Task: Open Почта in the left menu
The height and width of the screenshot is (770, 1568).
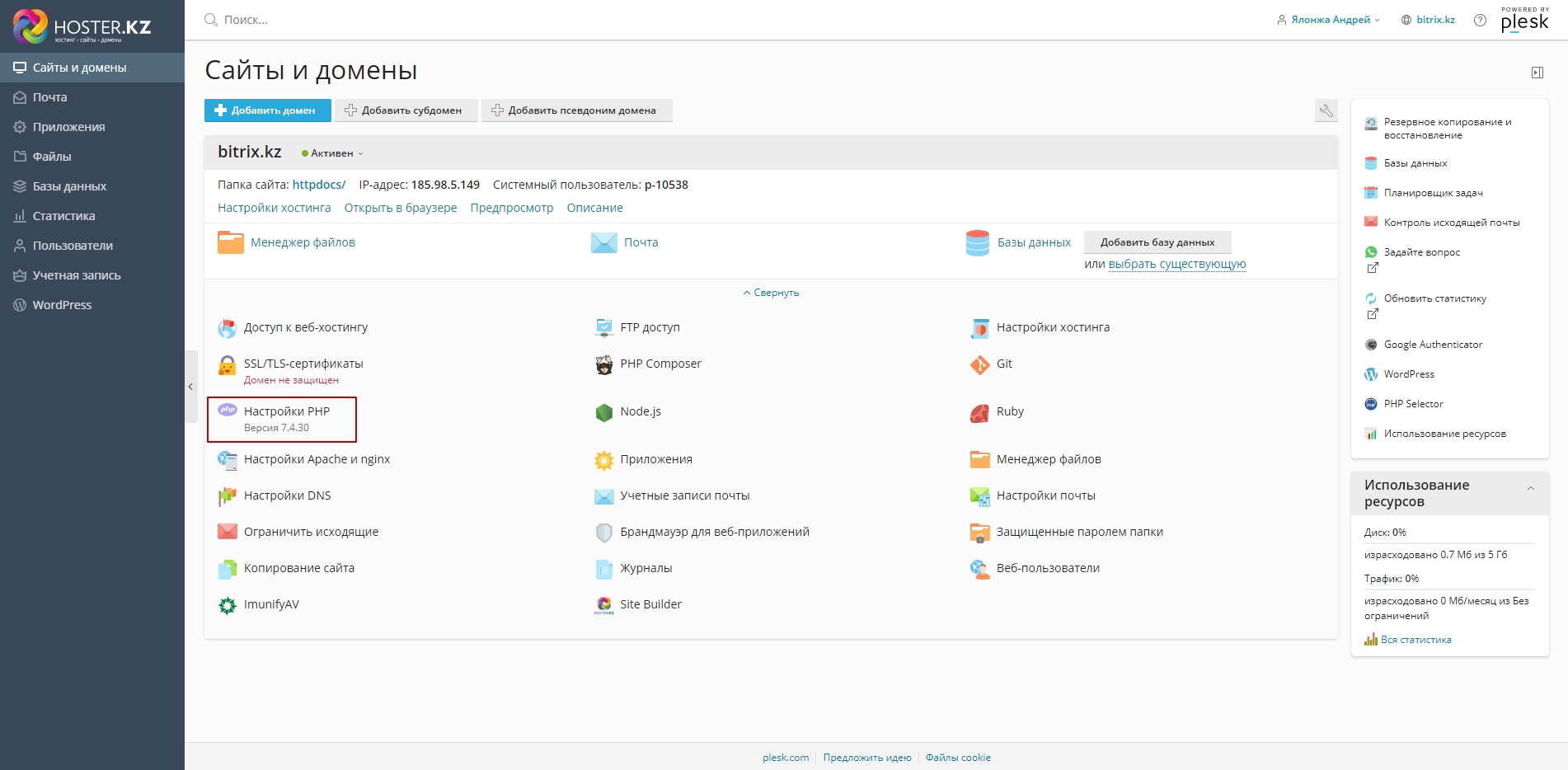Action: pyautogui.click(x=92, y=97)
